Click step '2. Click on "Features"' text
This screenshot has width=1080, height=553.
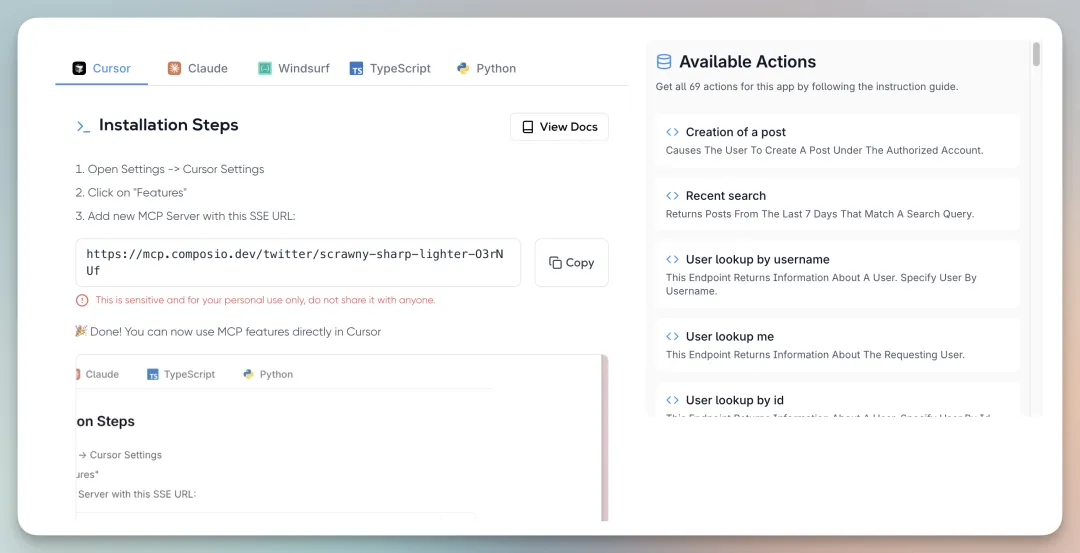(131, 192)
